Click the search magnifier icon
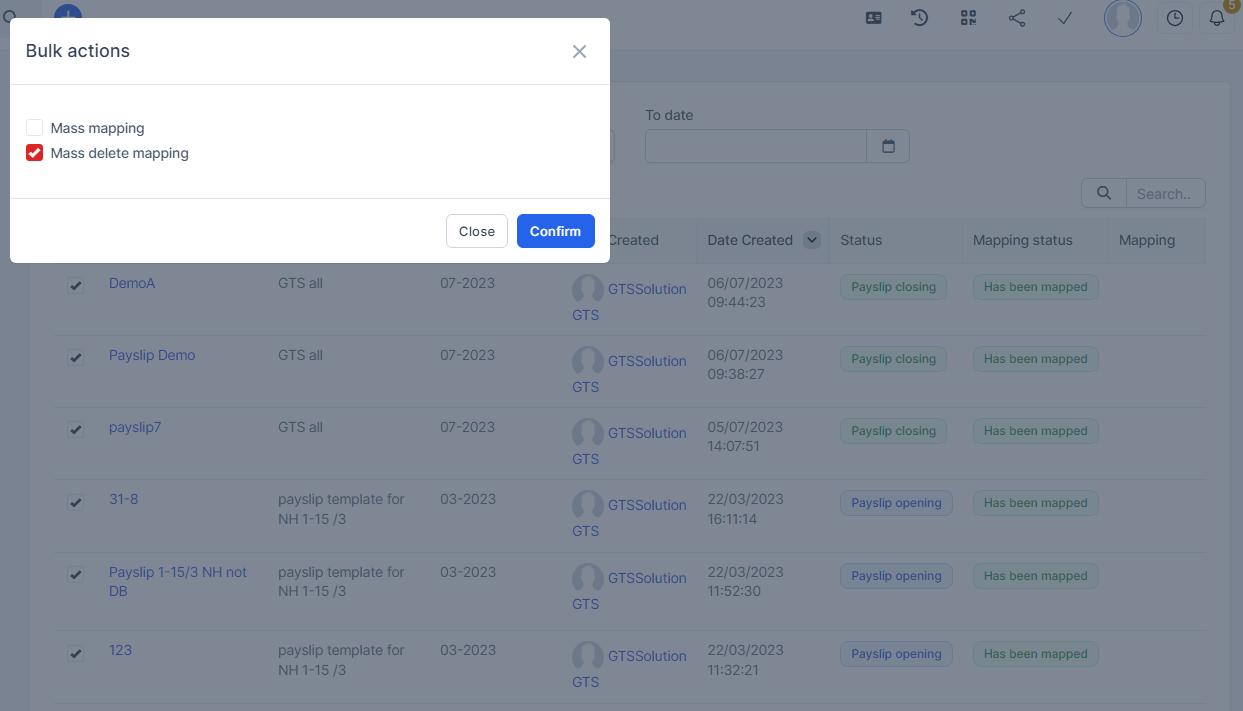Screen dimensions: 1243x711 (1104, 194)
